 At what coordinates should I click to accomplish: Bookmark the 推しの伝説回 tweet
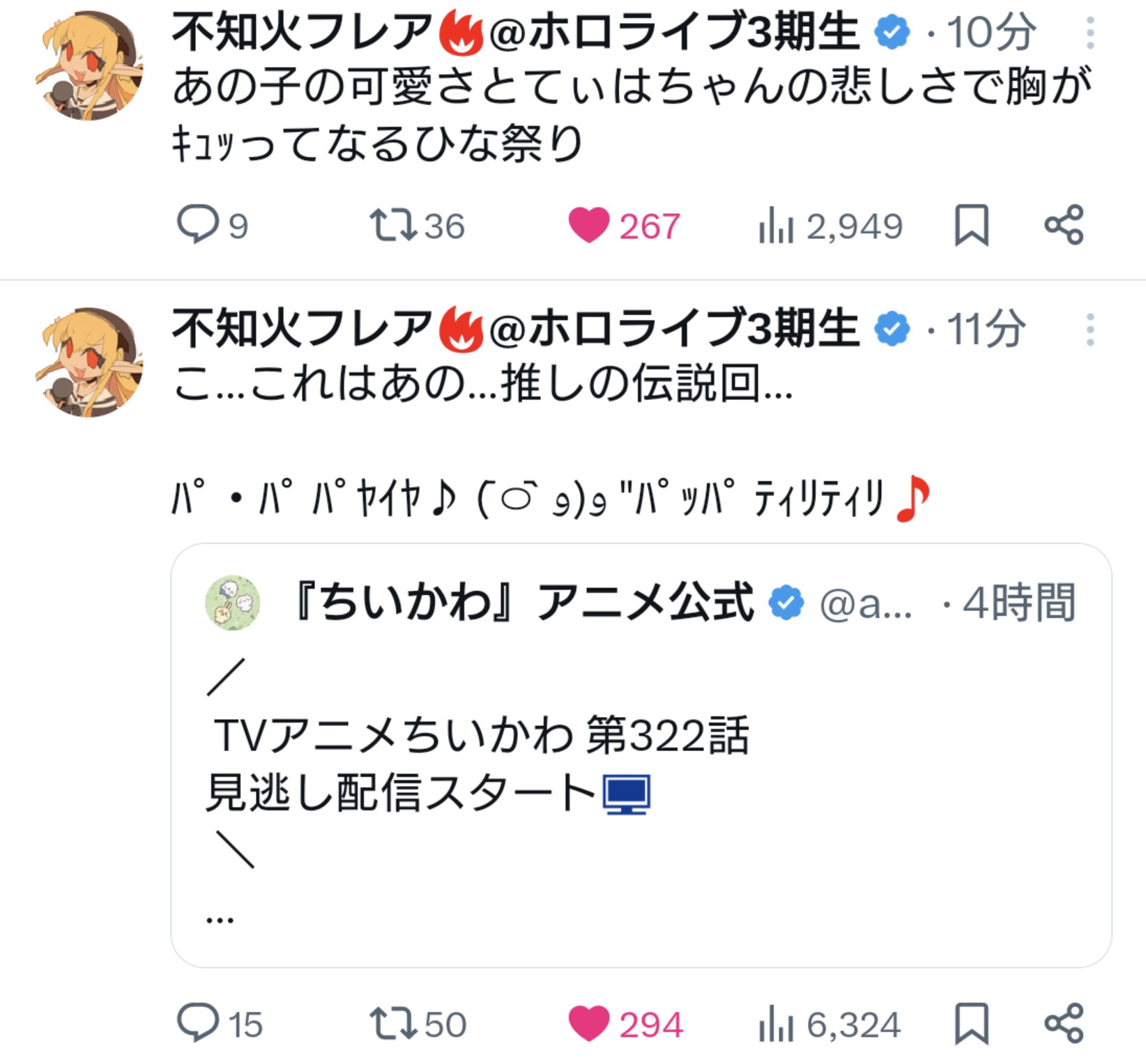[971, 1023]
